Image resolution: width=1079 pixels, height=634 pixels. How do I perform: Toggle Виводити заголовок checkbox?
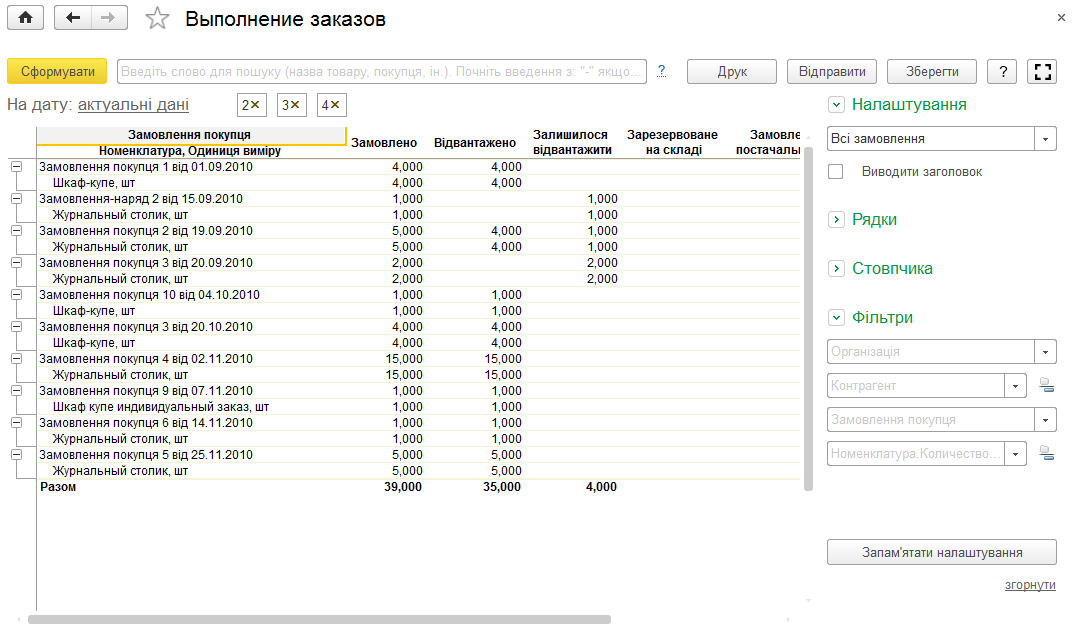[x=835, y=171]
